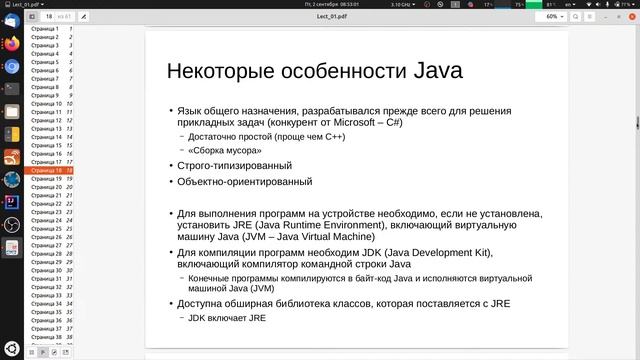
Task: Open the Lect_01.pdf app menu in top bar
Action: [24, 4]
